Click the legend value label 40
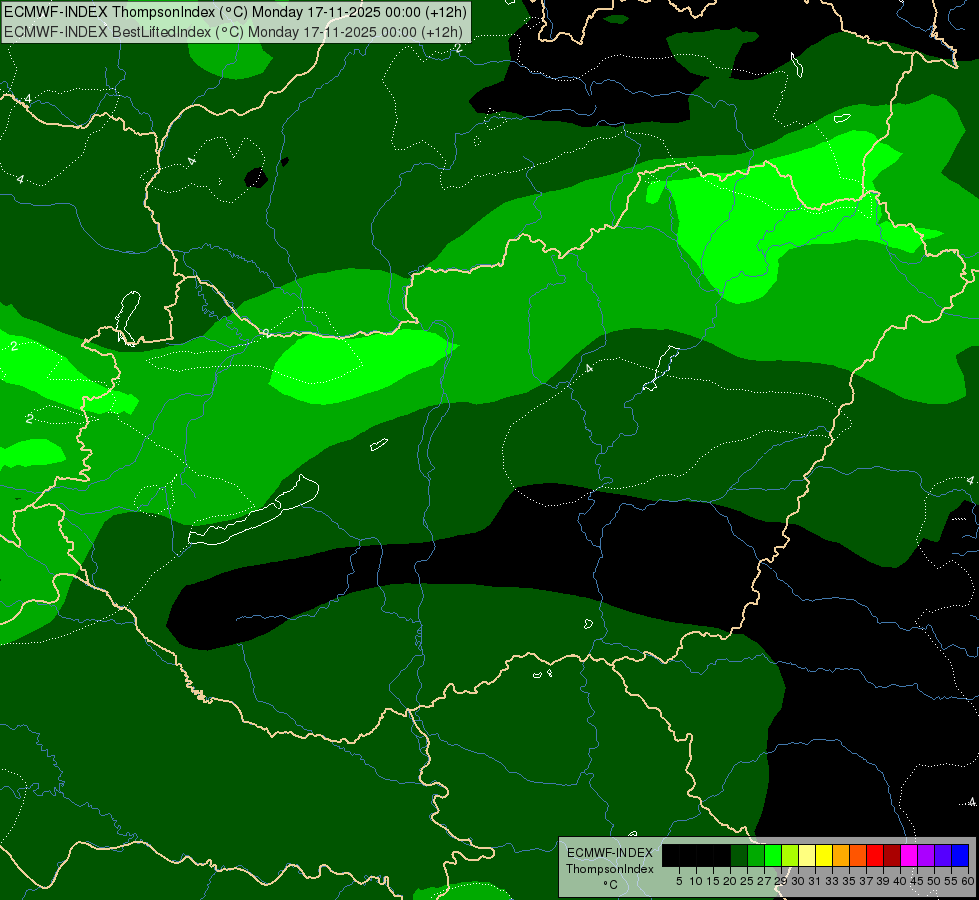This screenshot has height=900, width=979. (x=900, y=881)
